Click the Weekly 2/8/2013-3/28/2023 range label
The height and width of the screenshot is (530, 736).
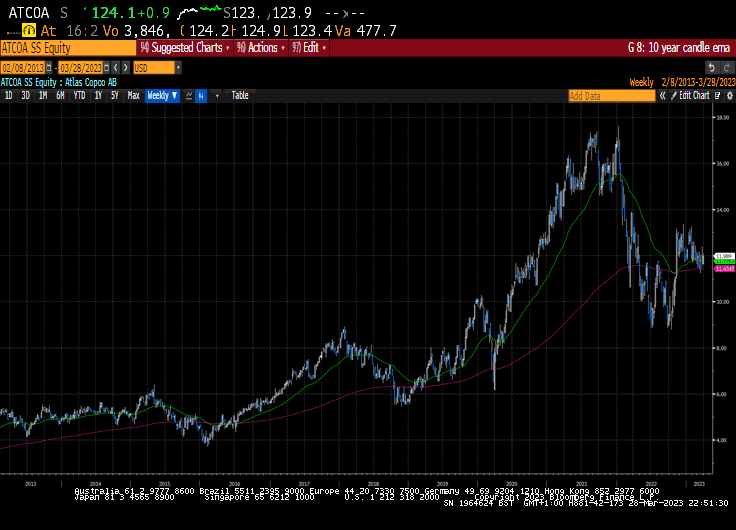click(x=682, y=82)
